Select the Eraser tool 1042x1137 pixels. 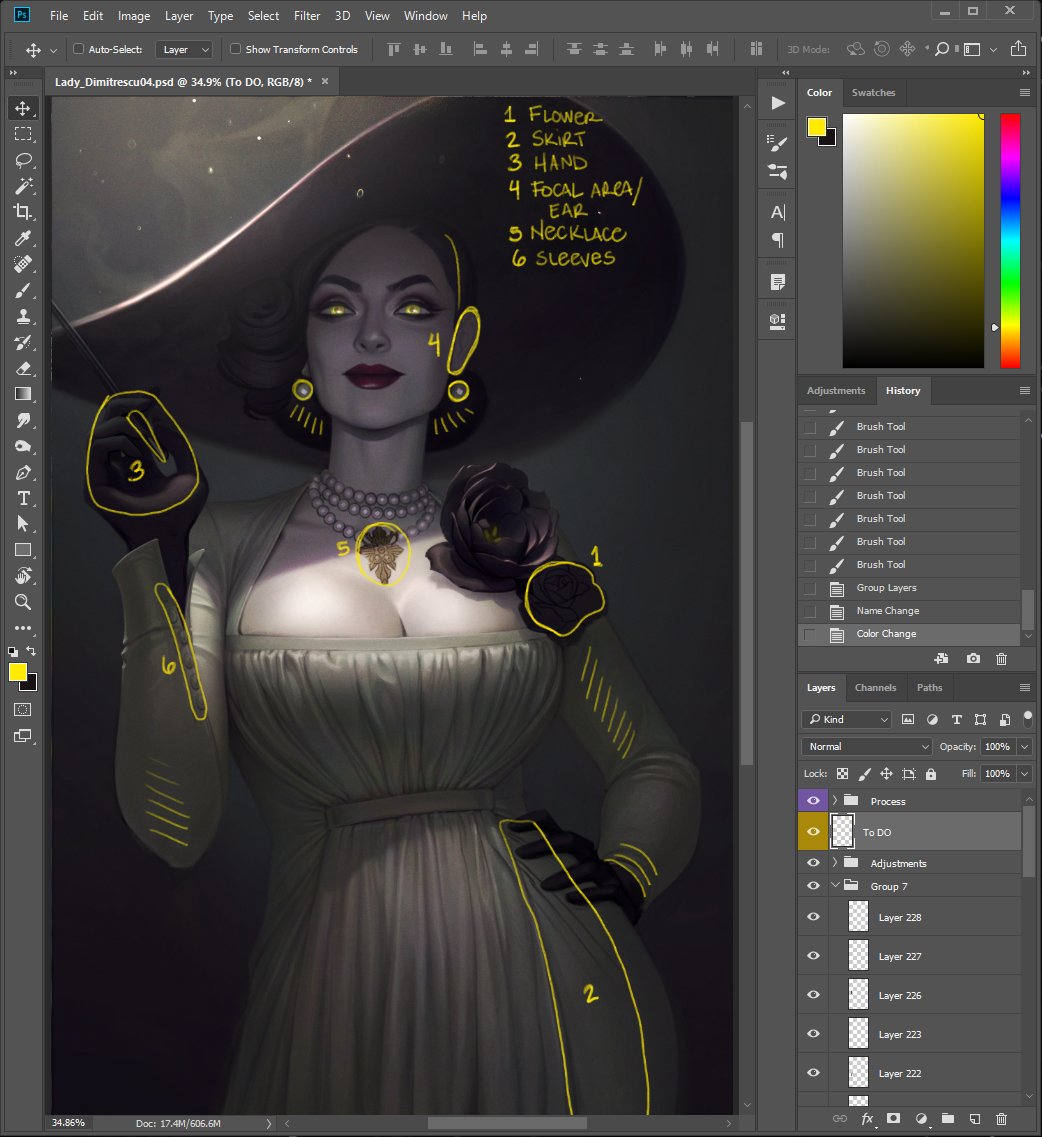pos(22,368)
